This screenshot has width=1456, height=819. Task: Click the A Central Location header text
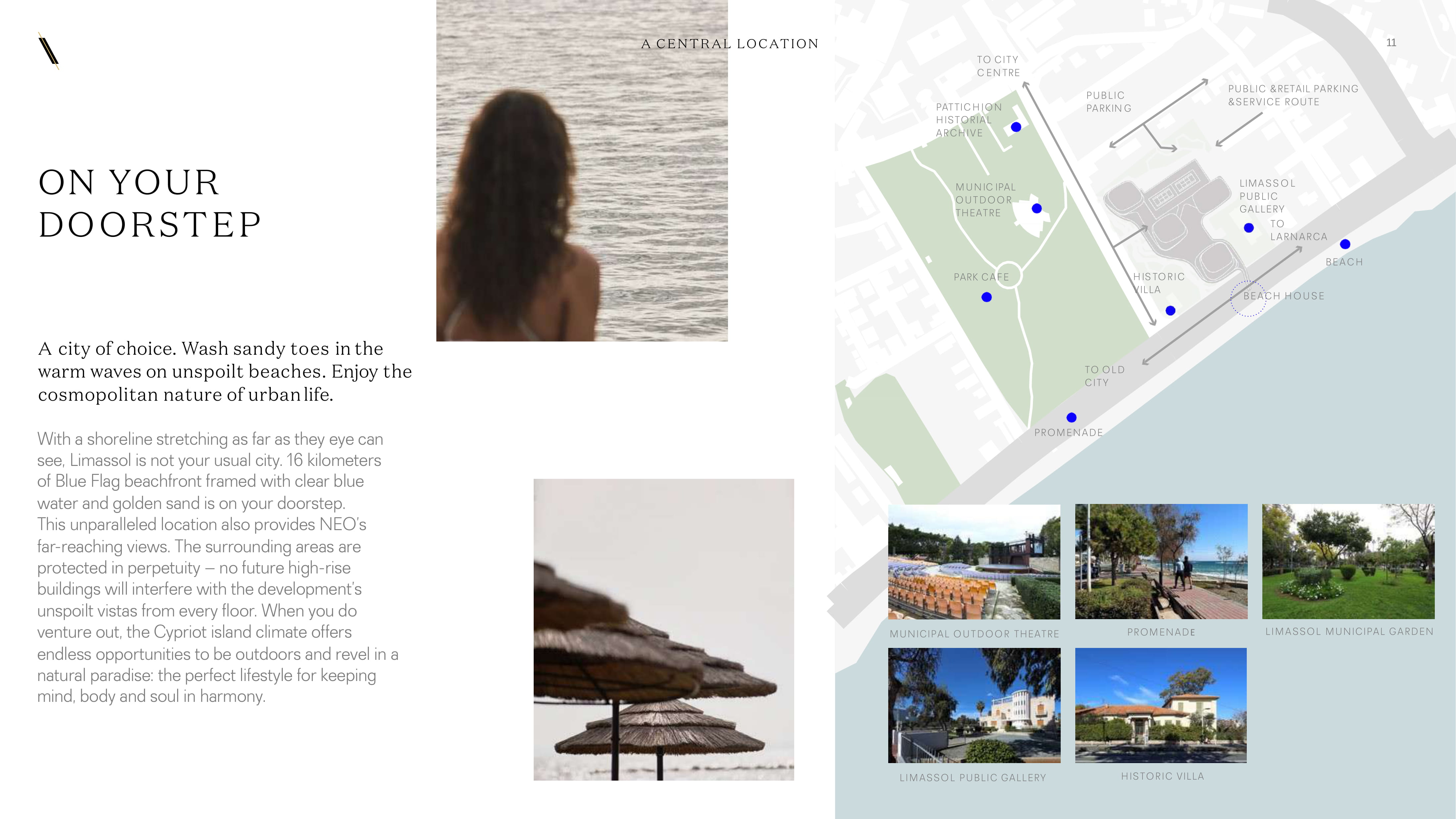[730, 44]
